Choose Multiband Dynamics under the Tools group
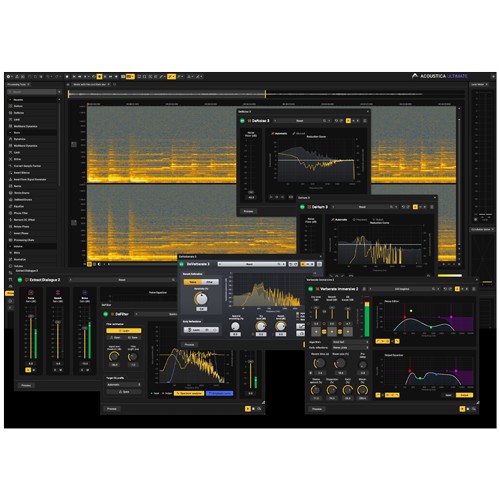 tap(25, 146)
